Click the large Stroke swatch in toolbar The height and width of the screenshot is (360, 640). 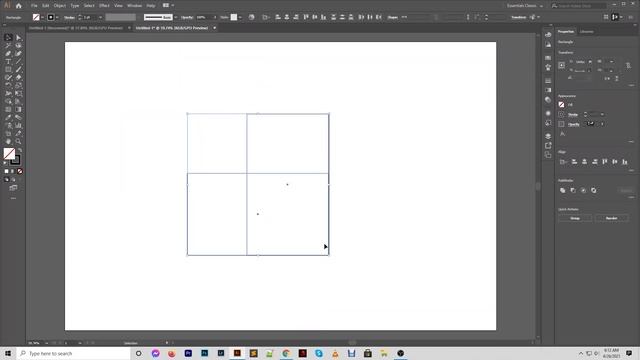pos(16,160)
